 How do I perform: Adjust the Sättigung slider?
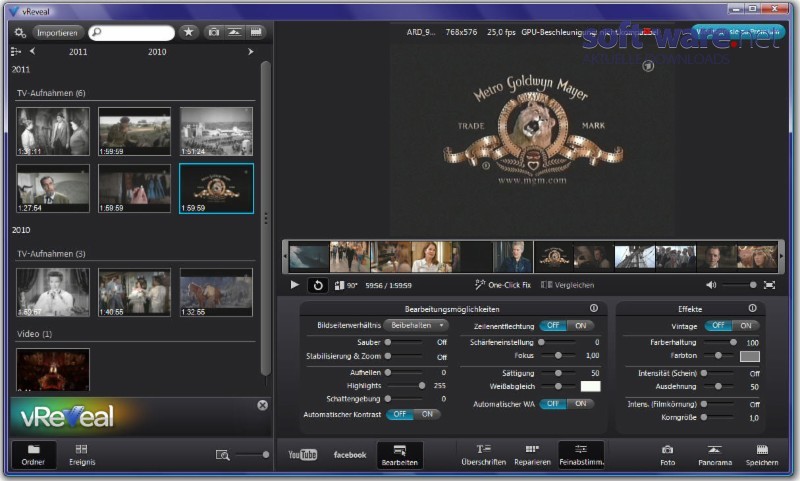point(558,373)
